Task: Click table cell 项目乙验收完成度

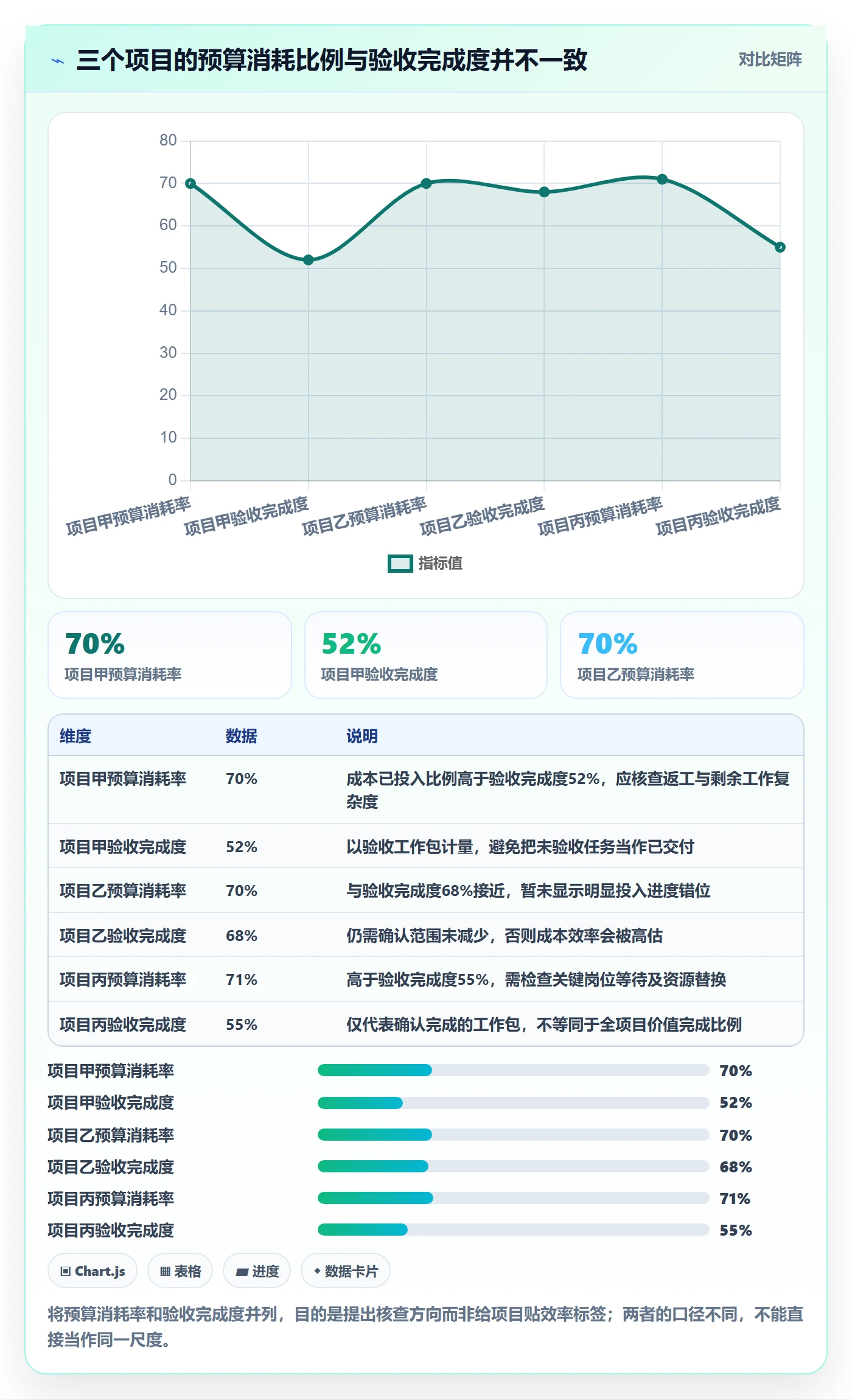Action: [123, 936]
